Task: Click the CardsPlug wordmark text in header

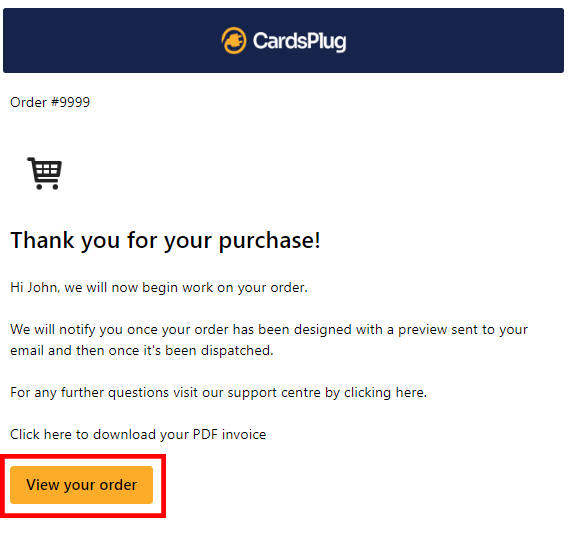Action: point(299,41)
